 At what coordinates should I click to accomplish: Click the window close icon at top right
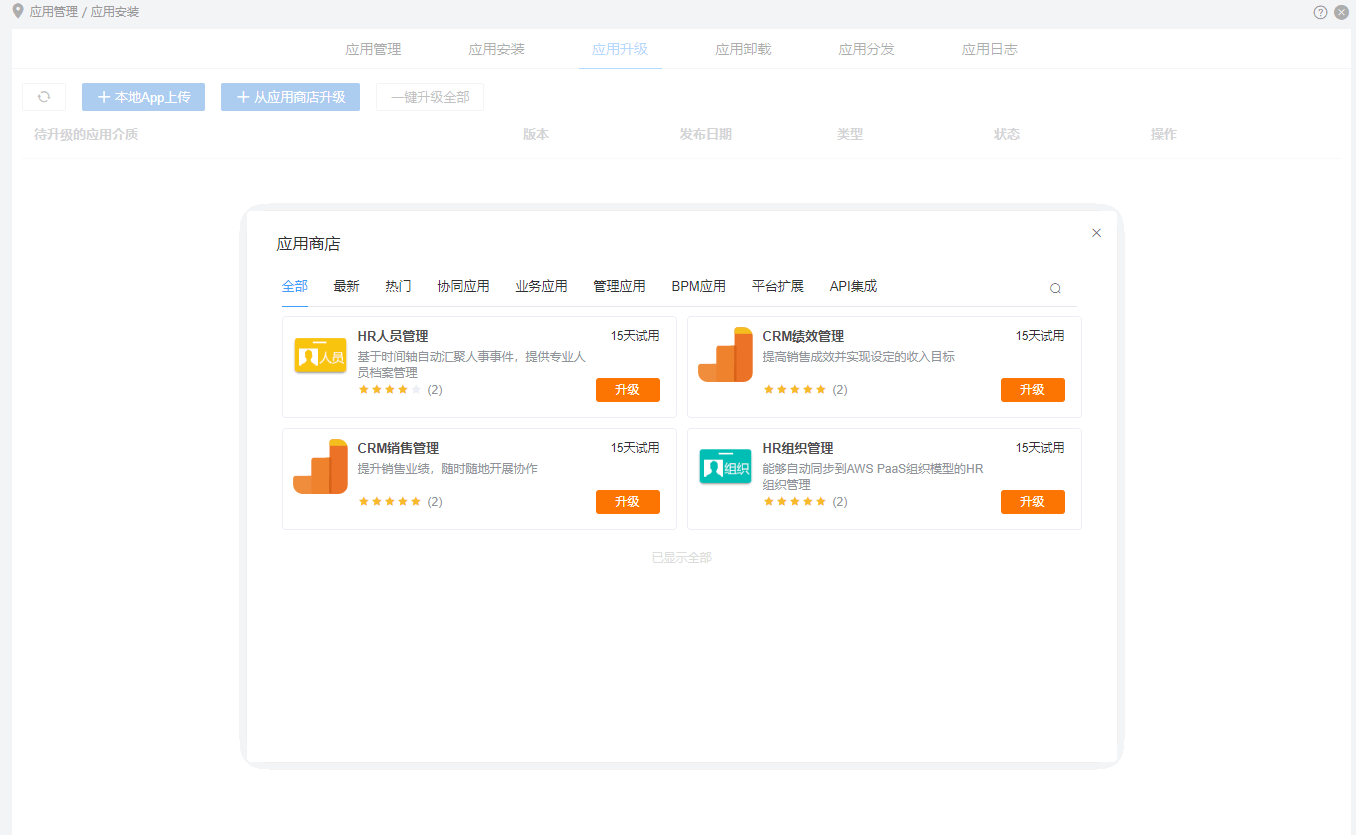pyautogui.click(x=1341, y=12)
